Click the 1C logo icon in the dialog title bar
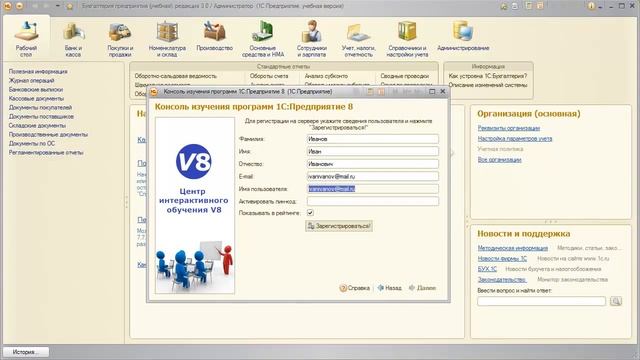 (154, 91)
